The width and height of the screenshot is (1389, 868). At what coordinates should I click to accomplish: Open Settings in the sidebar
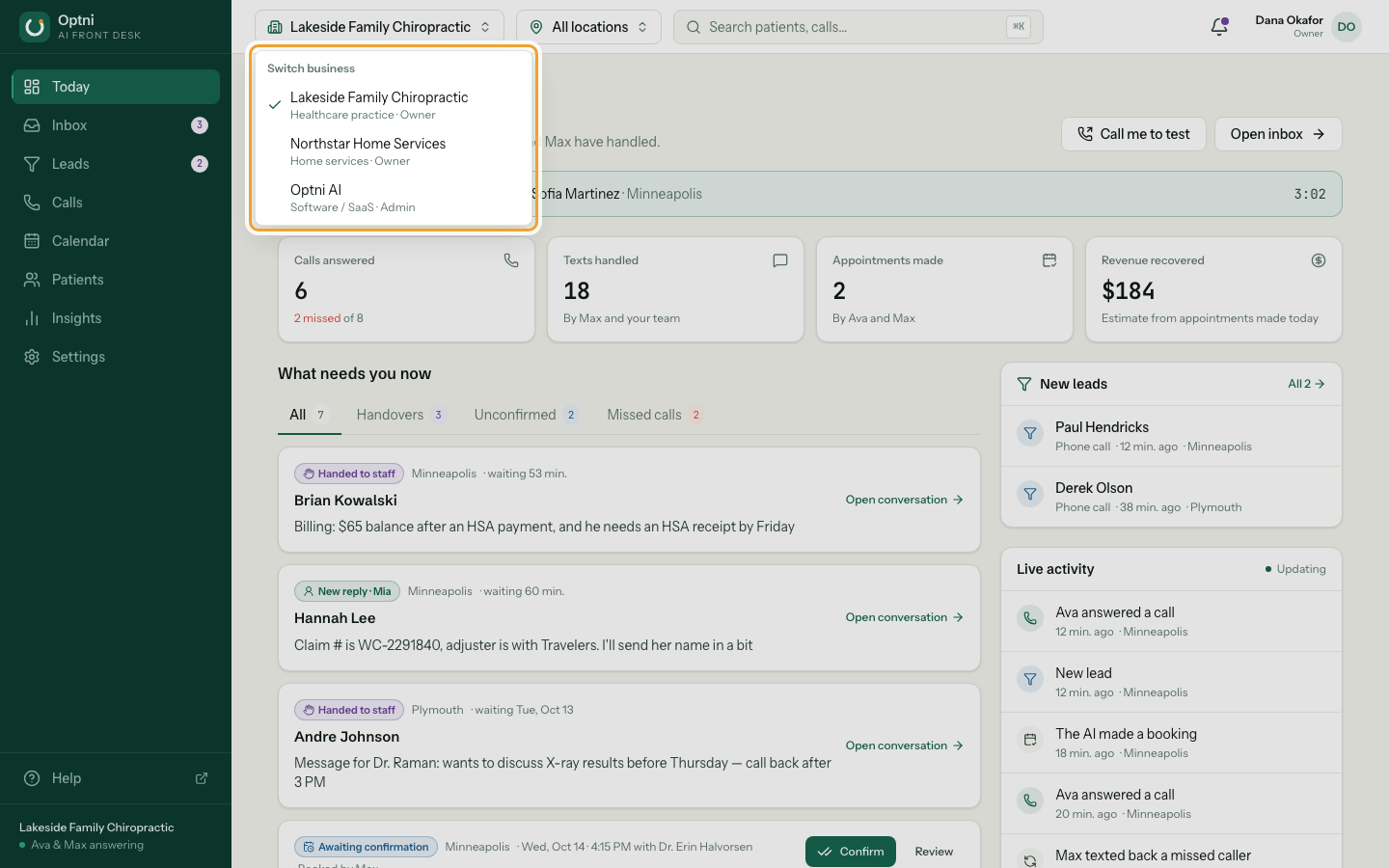pyautogui.click(x=116, y=357)
